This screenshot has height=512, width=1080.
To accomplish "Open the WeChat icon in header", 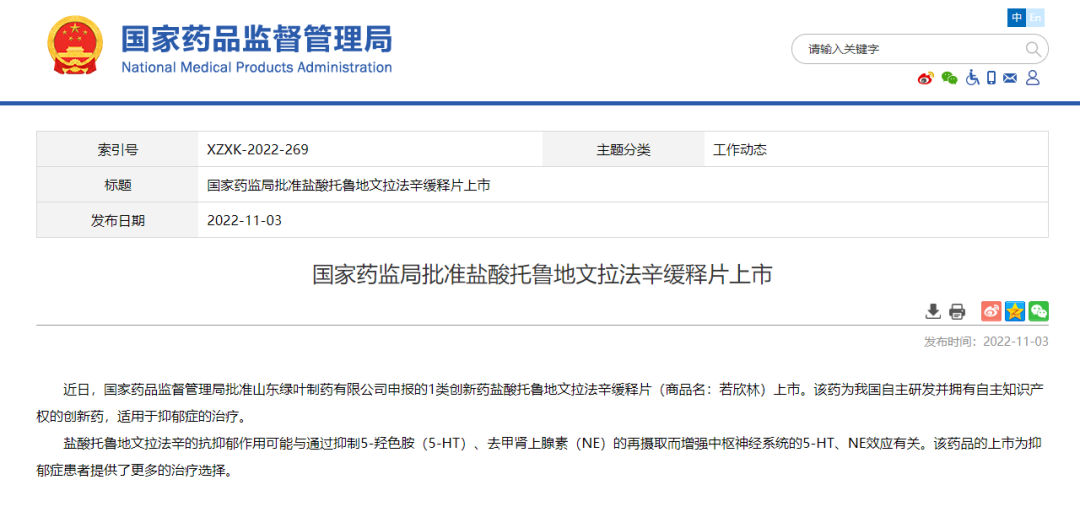I will click(949, 78).
